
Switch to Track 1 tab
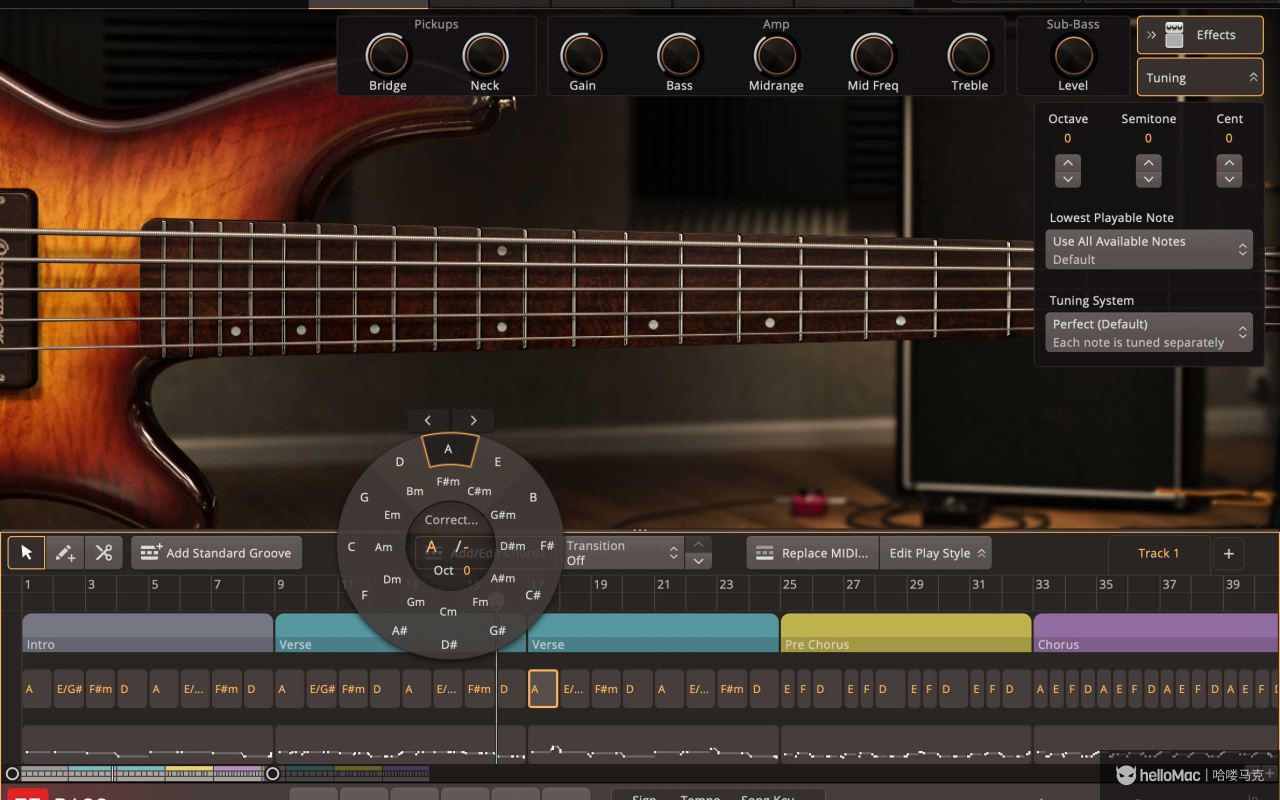coord(1158,553)
